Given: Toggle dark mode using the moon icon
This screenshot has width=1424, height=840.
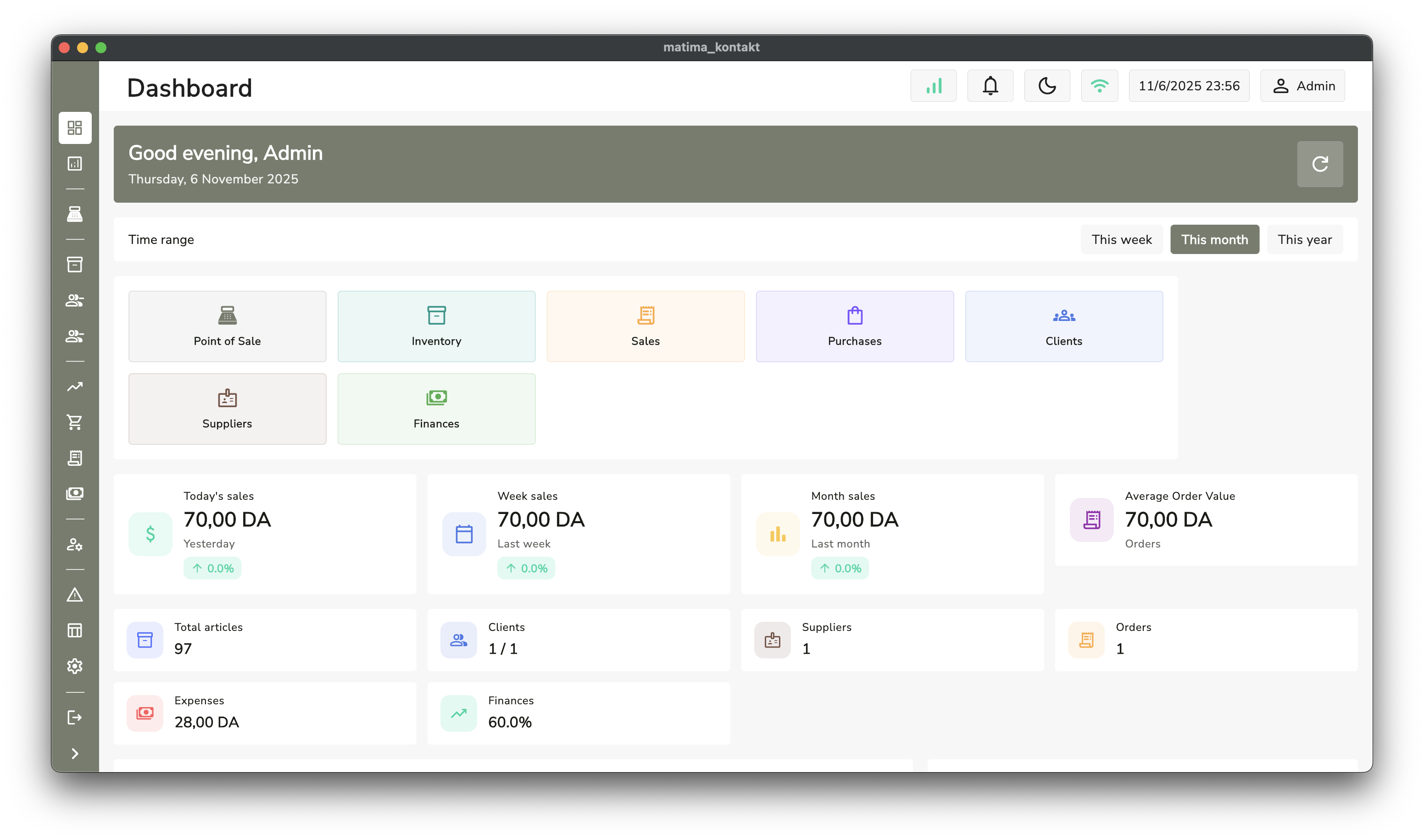Looking at the screenshot, I should click(1046, 85).
